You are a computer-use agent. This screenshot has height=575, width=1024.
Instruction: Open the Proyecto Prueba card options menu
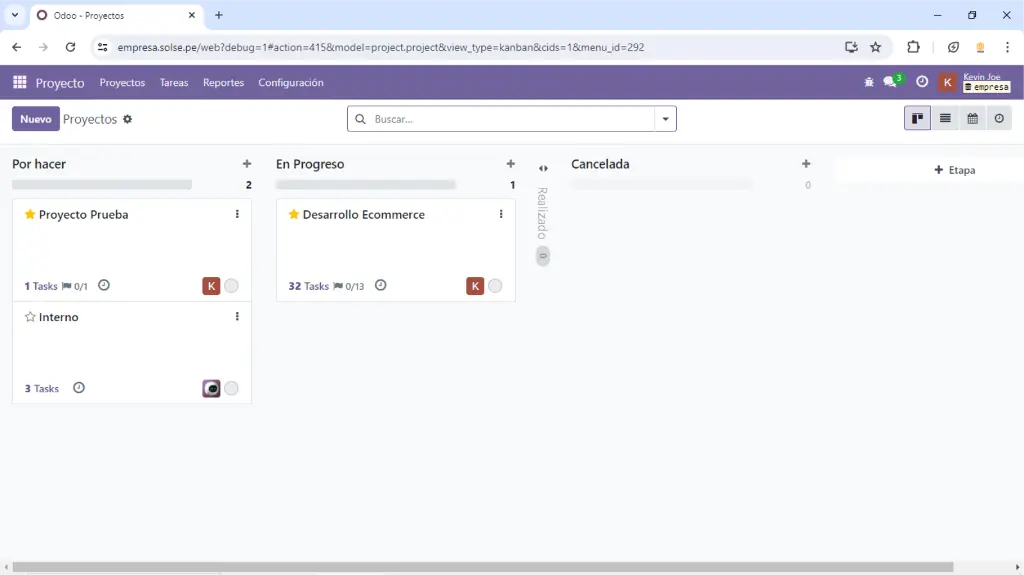pos(237,215)
